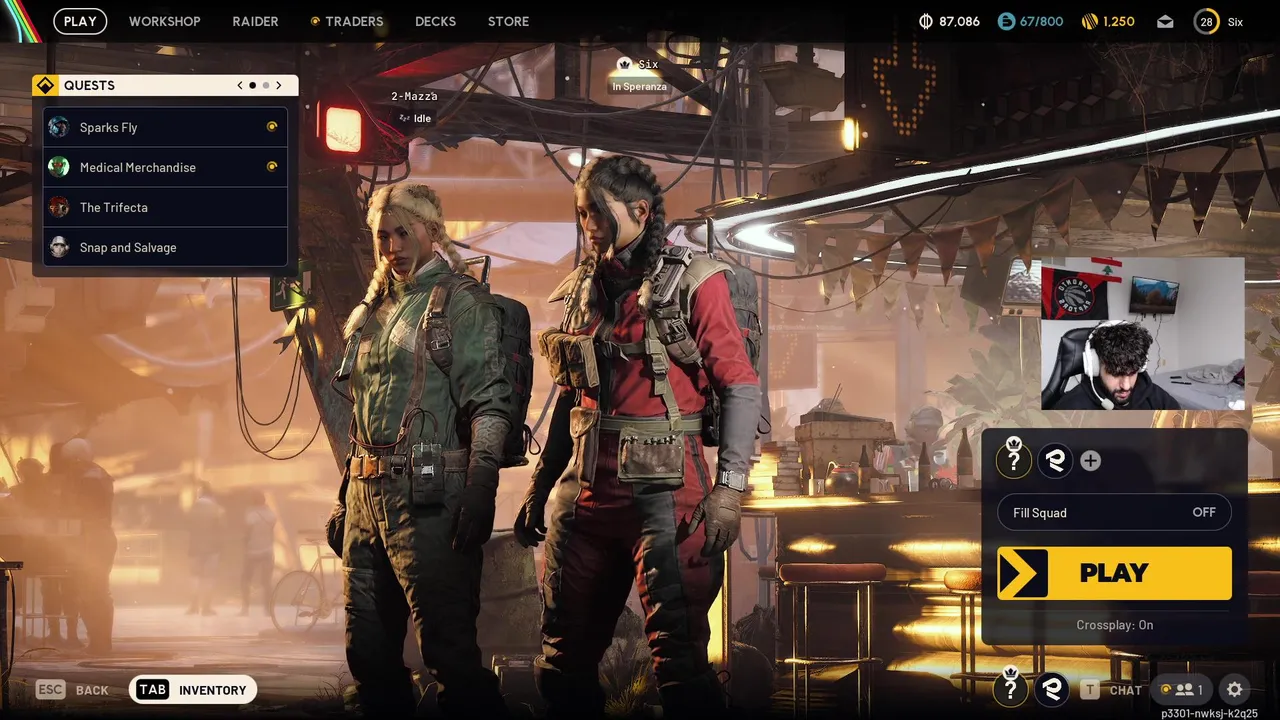Click the Snap and Salvage trader portrait icon

pyautogui.click(x=59, y=247)
